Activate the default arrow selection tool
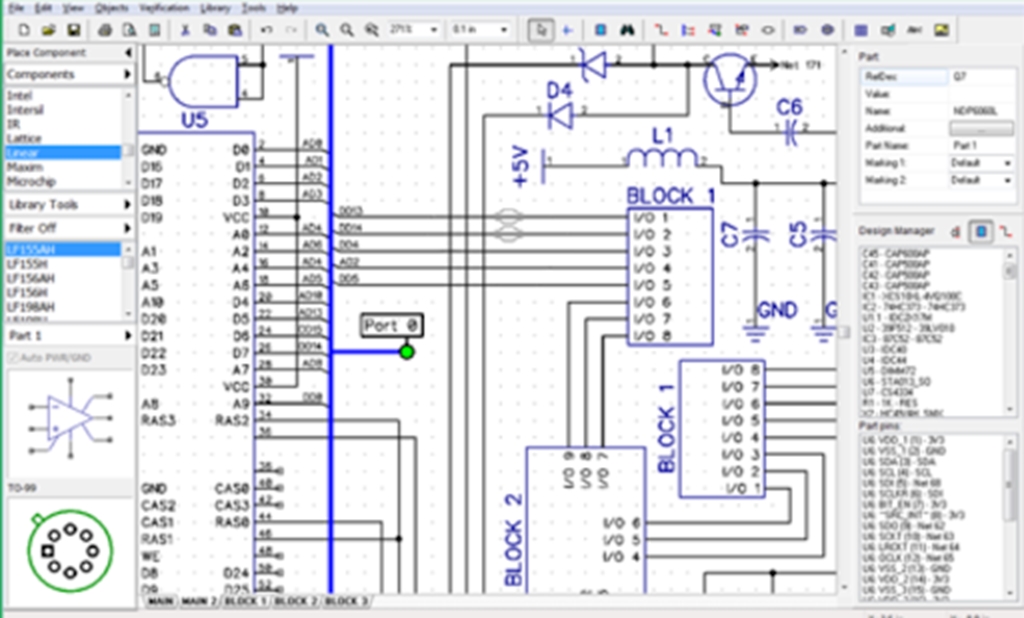The height and width of the screenshot is (618, 1024). (x=542, y=29)
